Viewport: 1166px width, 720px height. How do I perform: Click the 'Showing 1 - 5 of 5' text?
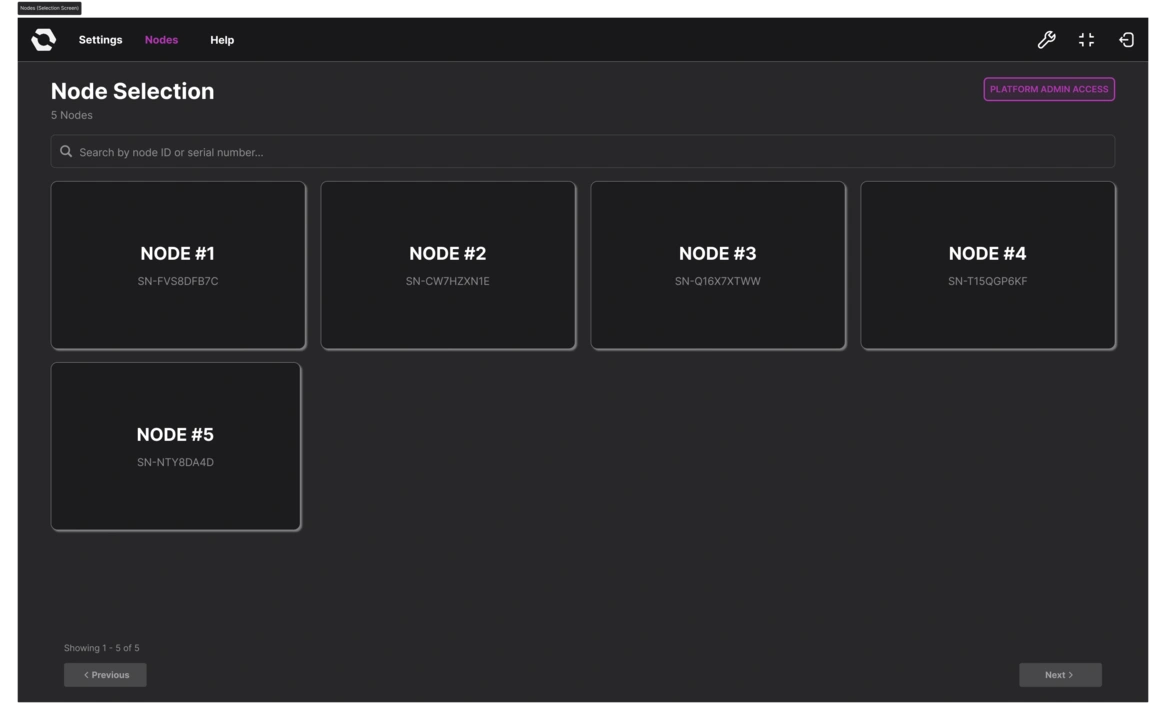click(x=101, y=648)
